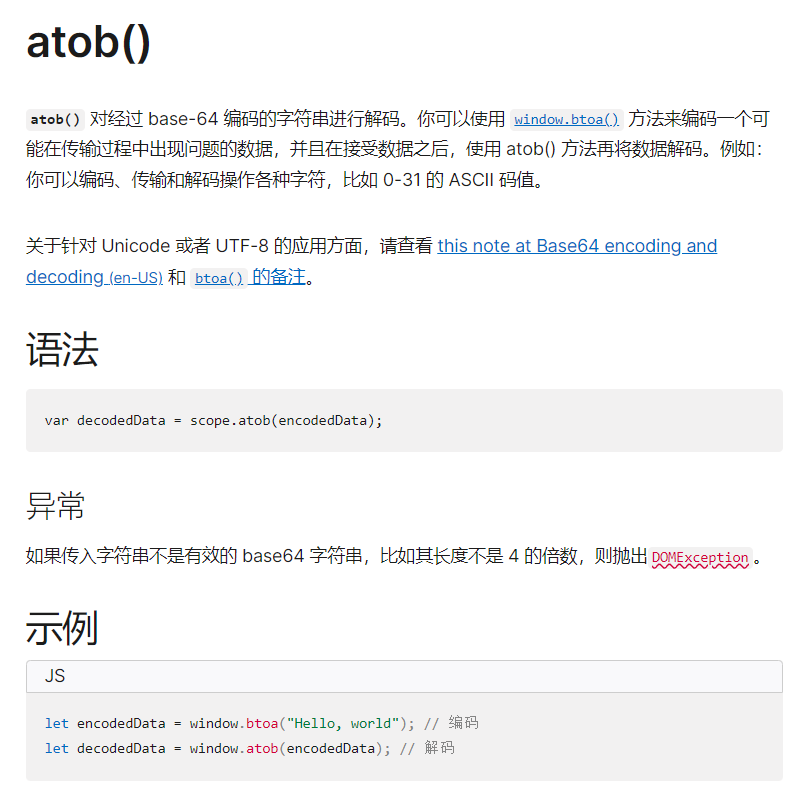
Task: Click the inline atob() code at the paragraph start
Action: click(x=55, y=120)
